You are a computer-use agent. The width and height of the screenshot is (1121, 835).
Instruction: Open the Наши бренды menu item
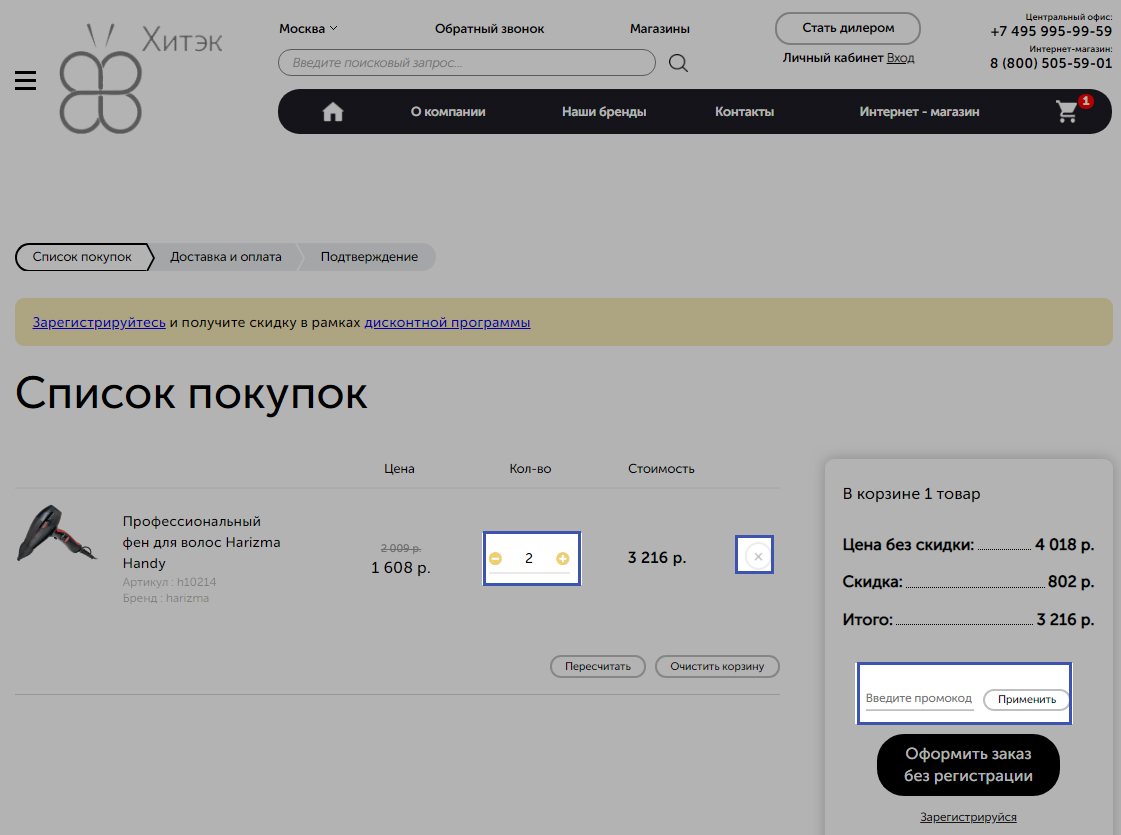click(604, 112)
